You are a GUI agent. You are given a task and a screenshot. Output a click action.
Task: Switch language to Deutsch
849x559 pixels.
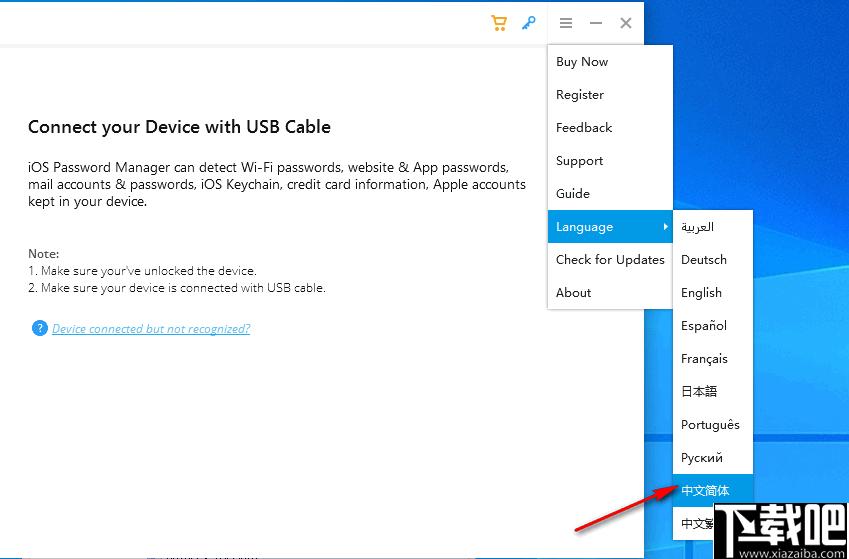704,260
